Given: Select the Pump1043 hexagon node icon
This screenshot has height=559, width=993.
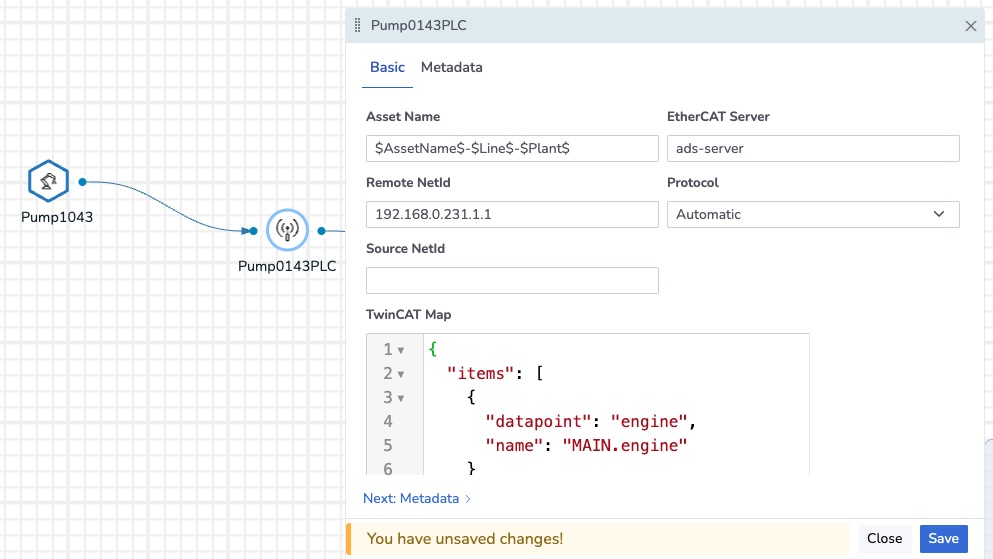Looking at the screenshot, I should (x=47, y=182).
